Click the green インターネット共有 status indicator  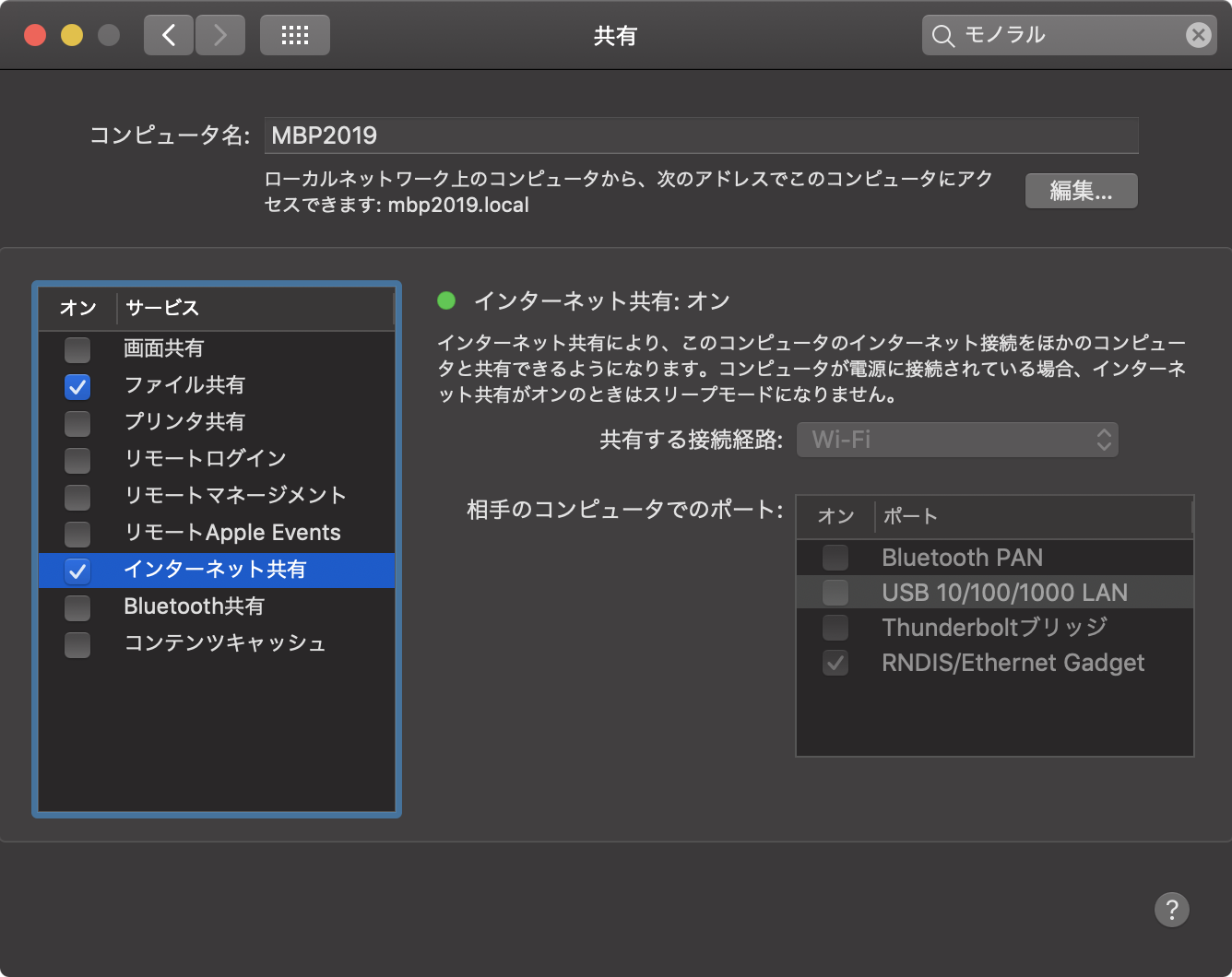click(x=448, y=300)
